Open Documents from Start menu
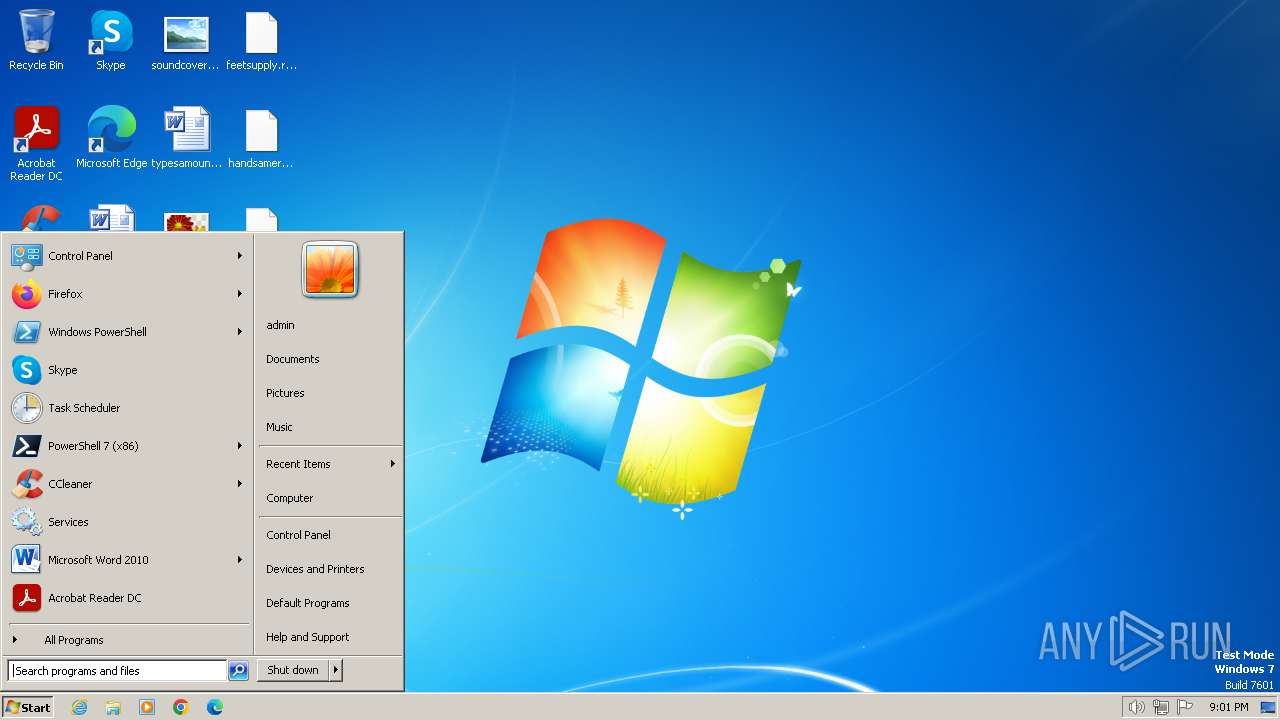The image size is (1280, 720). (330, 359)
